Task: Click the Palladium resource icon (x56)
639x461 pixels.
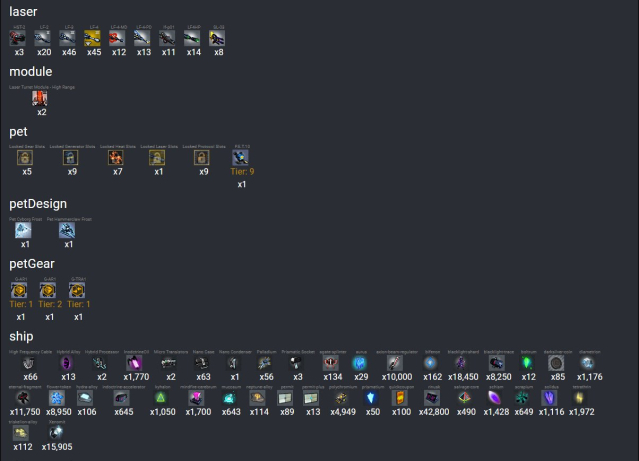Action: click(x=266, y=363)
